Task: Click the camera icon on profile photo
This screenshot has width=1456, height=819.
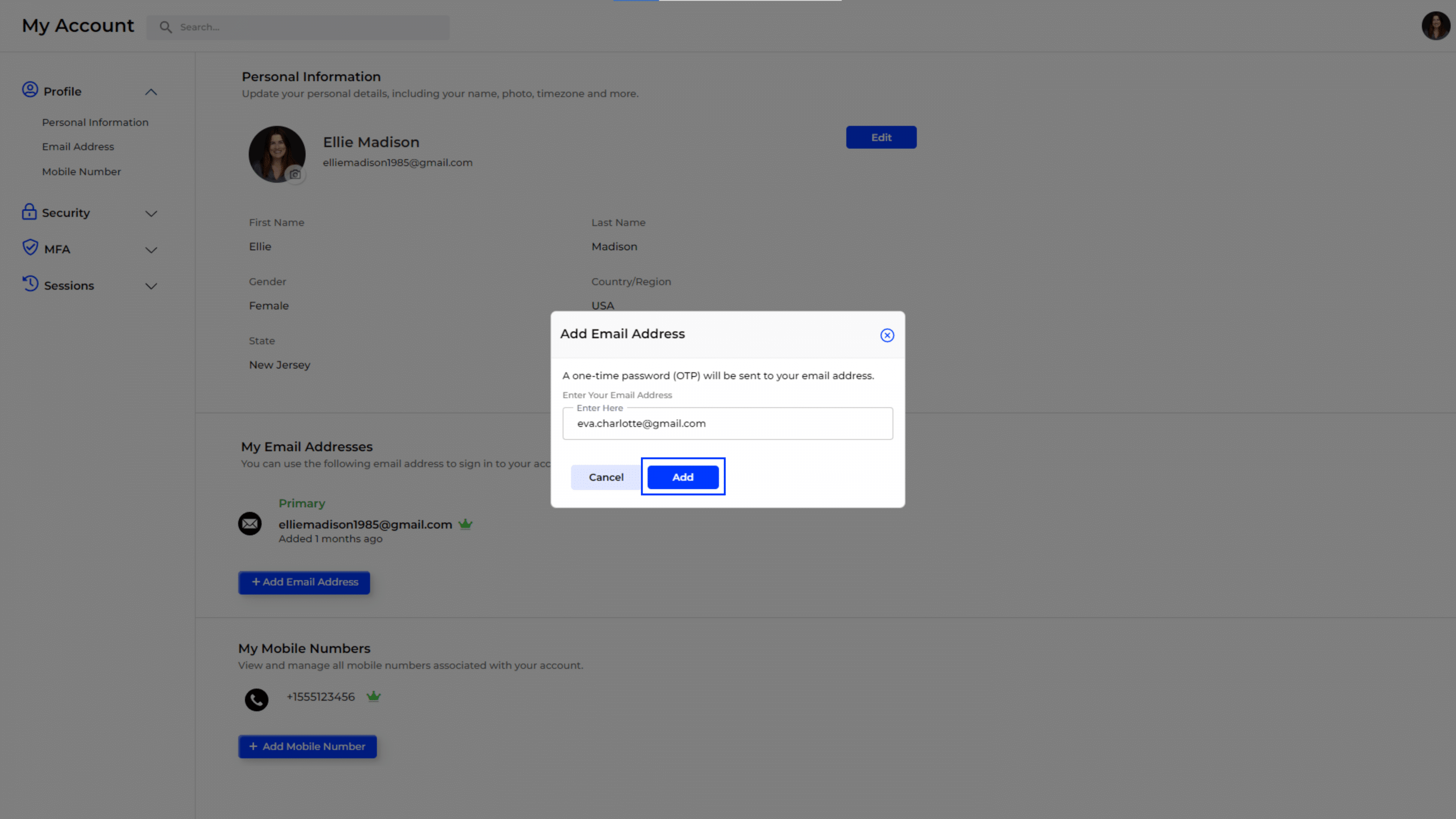Action: click(295, 174)
